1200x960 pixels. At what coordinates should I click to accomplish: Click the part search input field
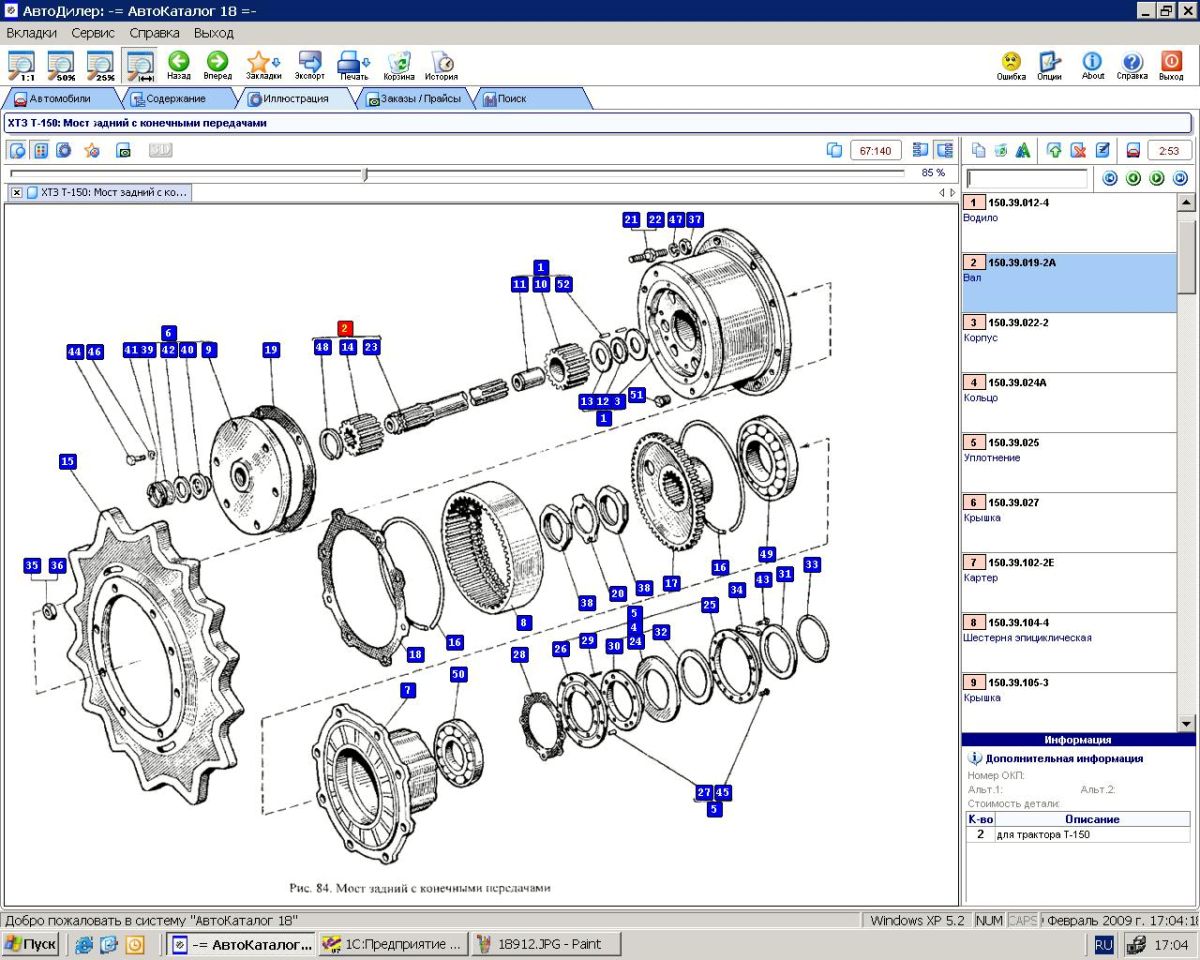click(x=1027, y=179)
